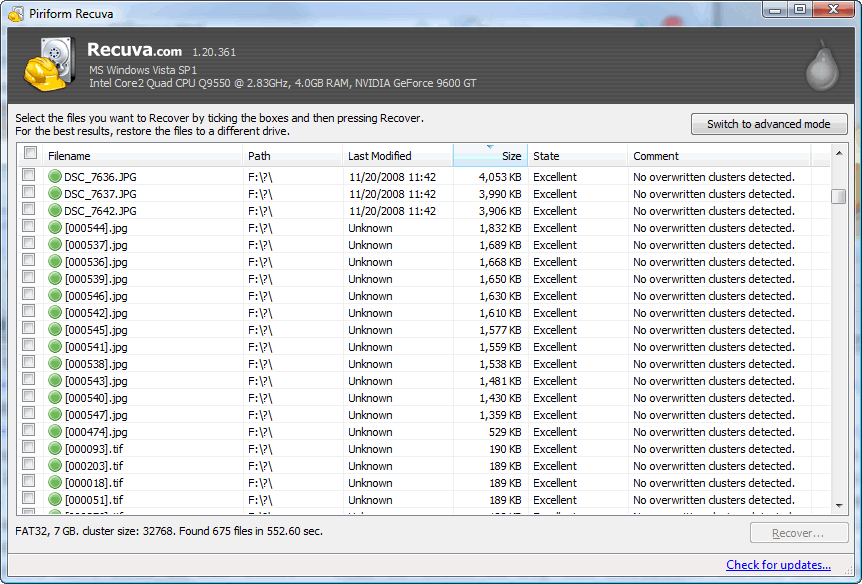Minimize the Piriform Recuva window

point(776,10)
